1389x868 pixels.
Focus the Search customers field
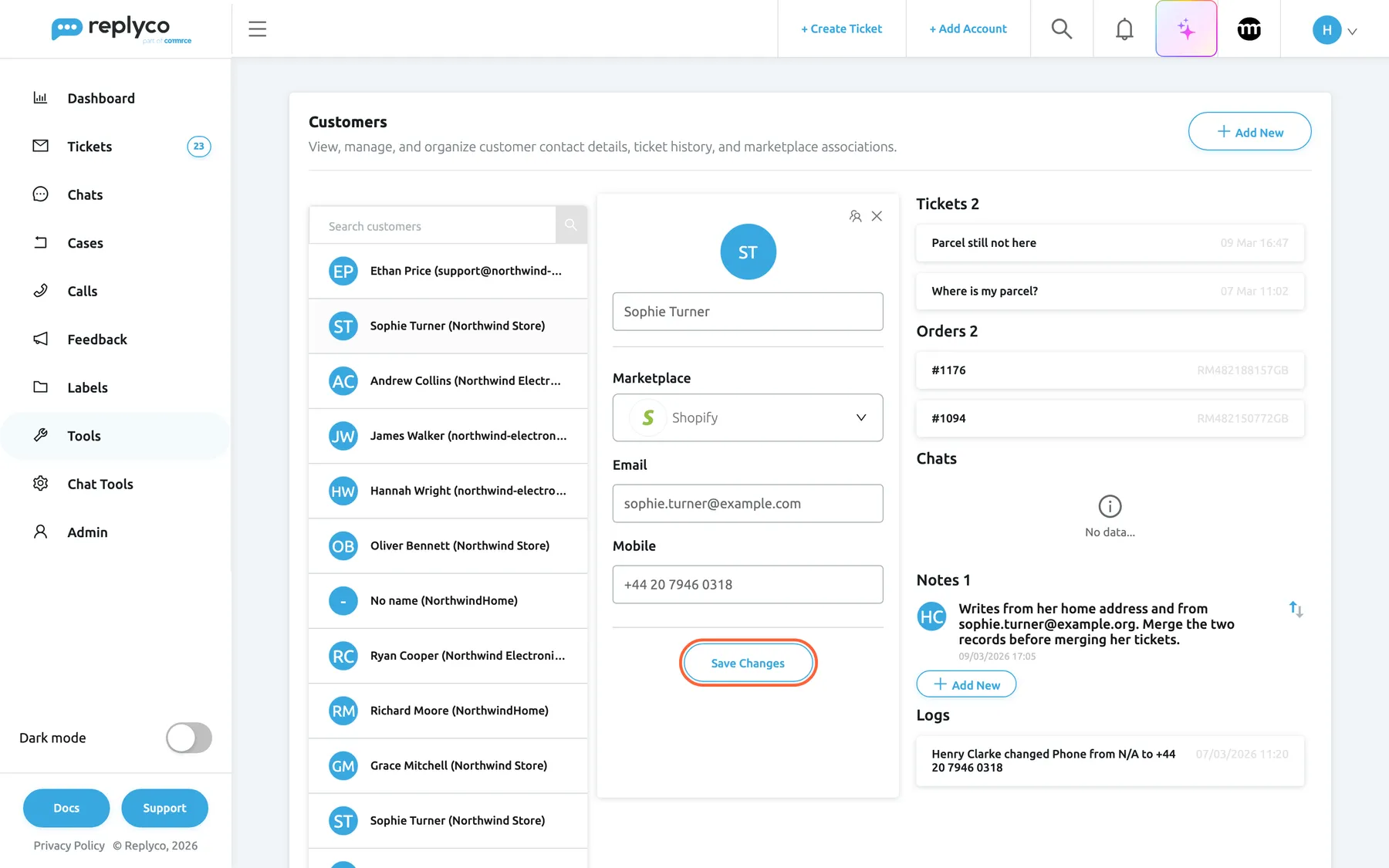point(432,225)
